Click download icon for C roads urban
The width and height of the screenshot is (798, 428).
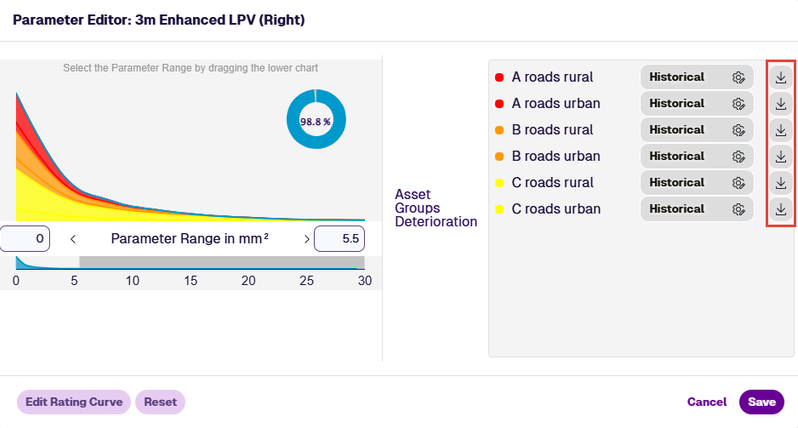(x=781, y=209)
